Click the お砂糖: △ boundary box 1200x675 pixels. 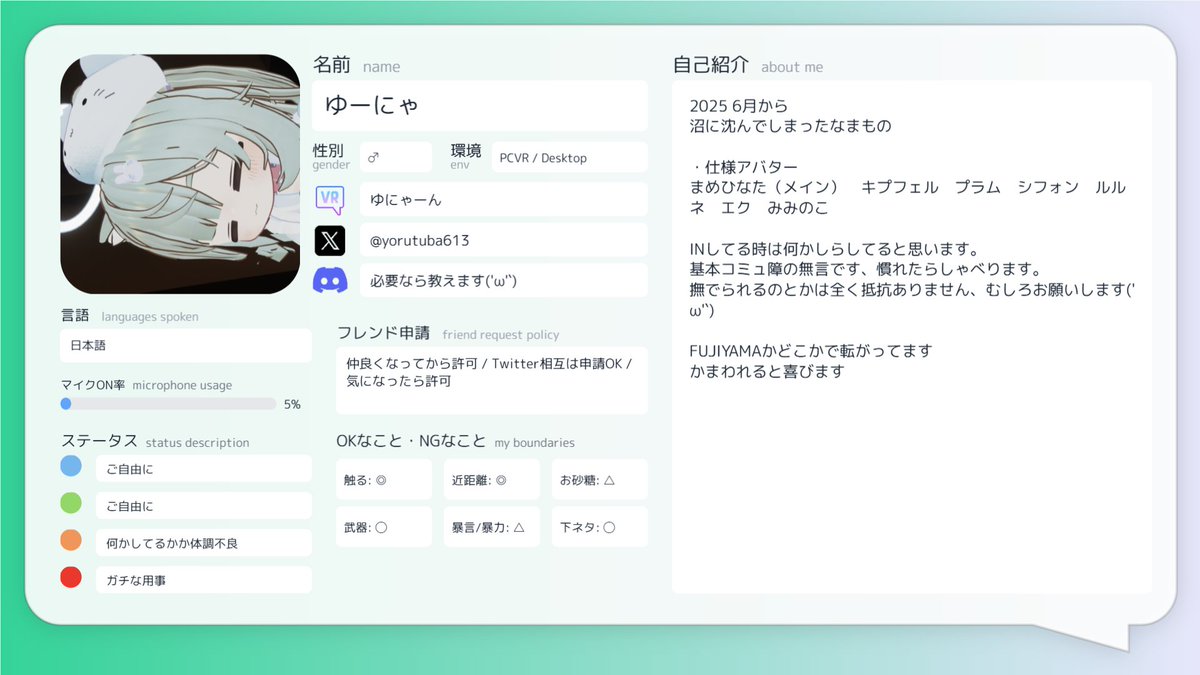click(x=600, y=479)
